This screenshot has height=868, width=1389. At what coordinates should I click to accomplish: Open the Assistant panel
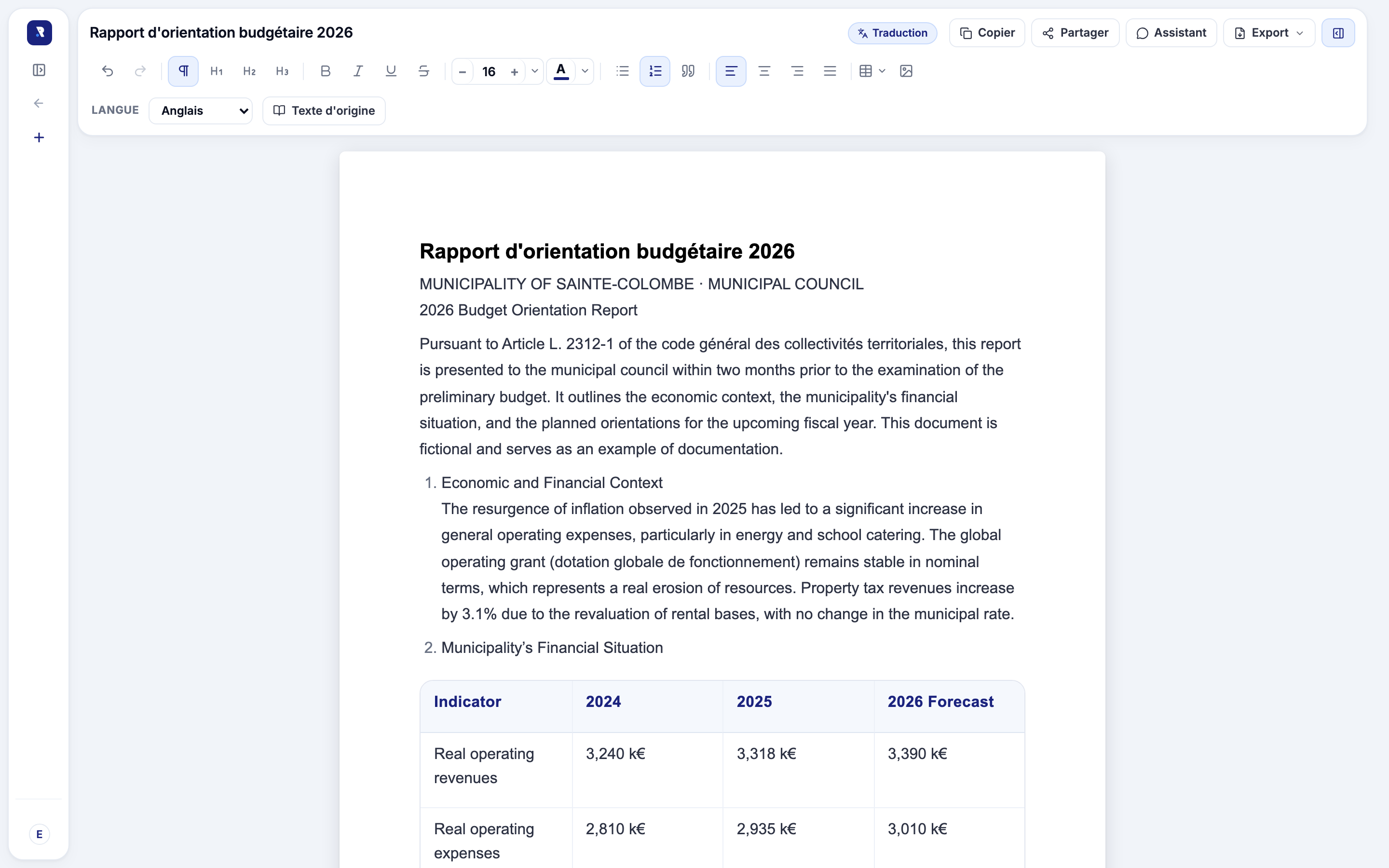1171,33
